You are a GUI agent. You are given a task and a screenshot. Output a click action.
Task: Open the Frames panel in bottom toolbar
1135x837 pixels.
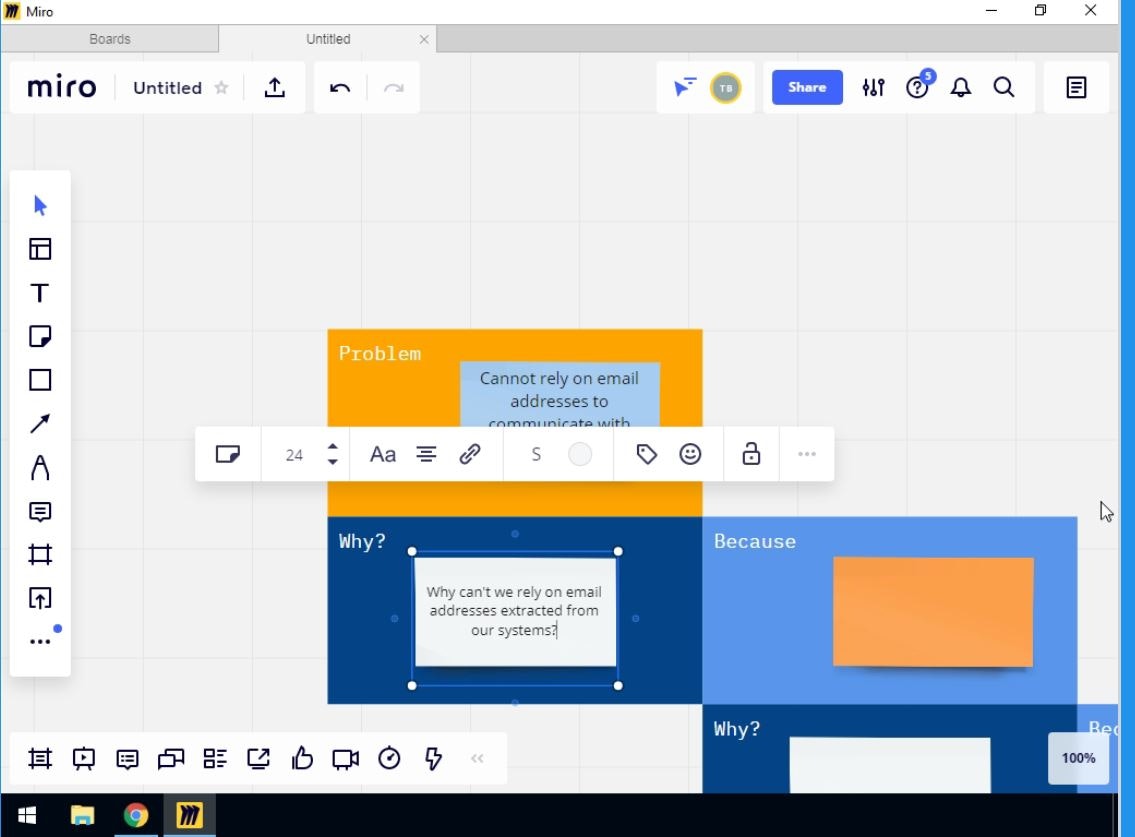[x=40, y=759]
